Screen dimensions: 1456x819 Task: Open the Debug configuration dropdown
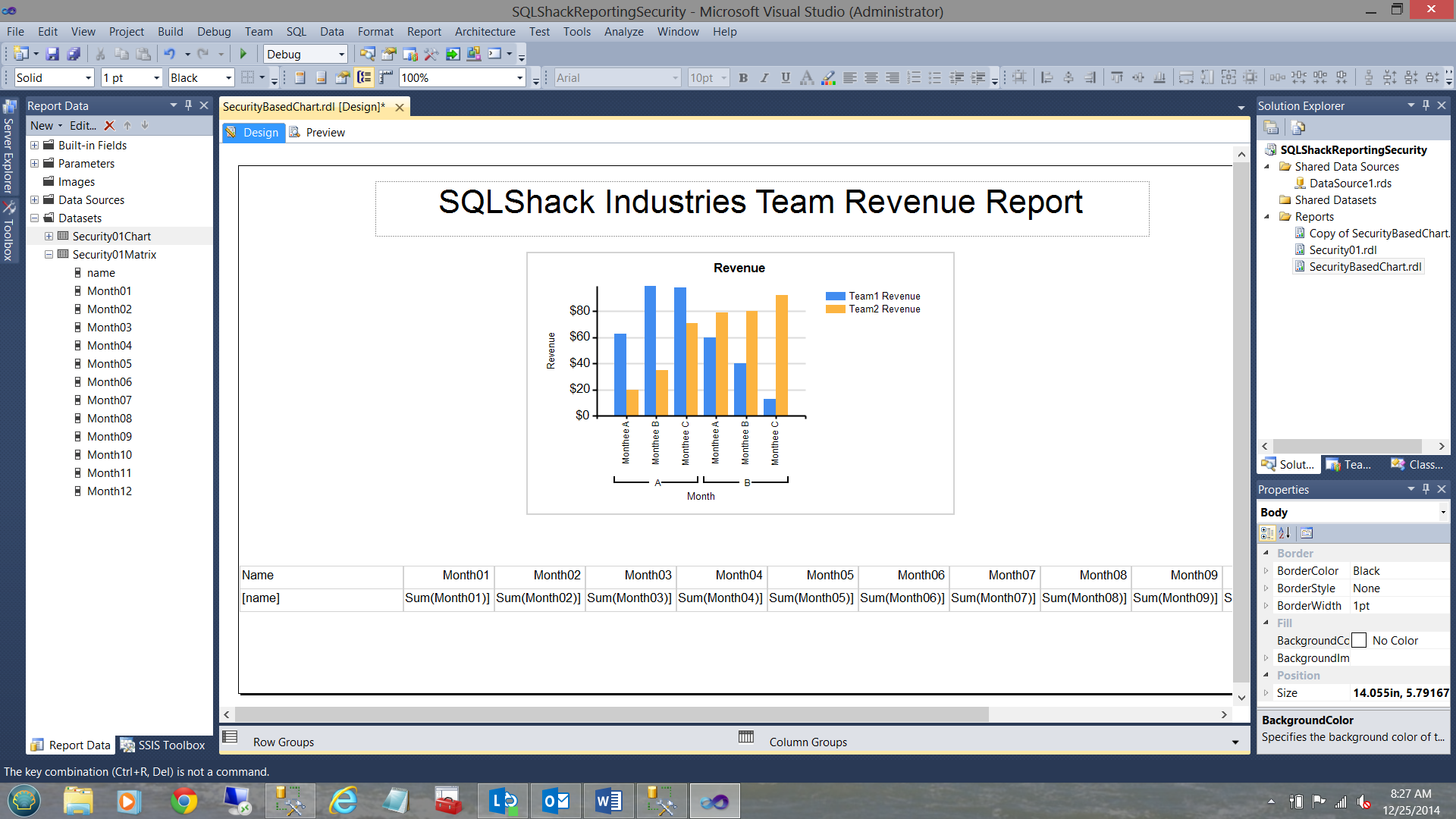341,55
